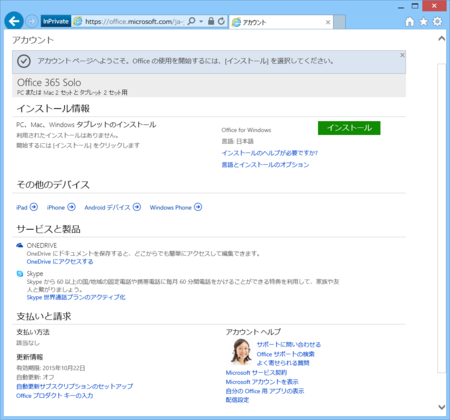450x420 pixels.
Task: Open 言語とインストールのオプション link
Action: 265,165
